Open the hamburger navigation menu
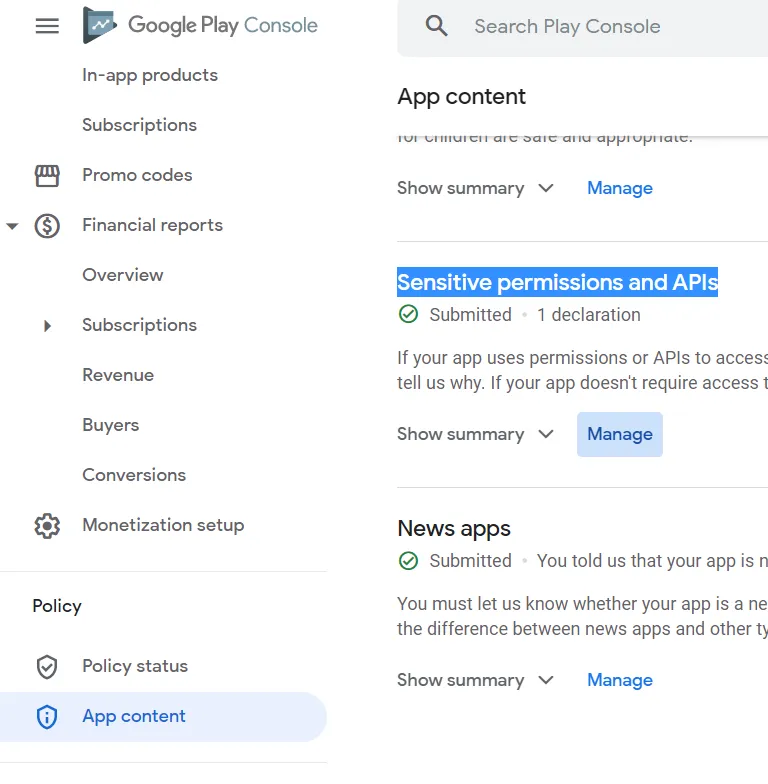The width and height of the screenshot is (768, 784). 47,26
